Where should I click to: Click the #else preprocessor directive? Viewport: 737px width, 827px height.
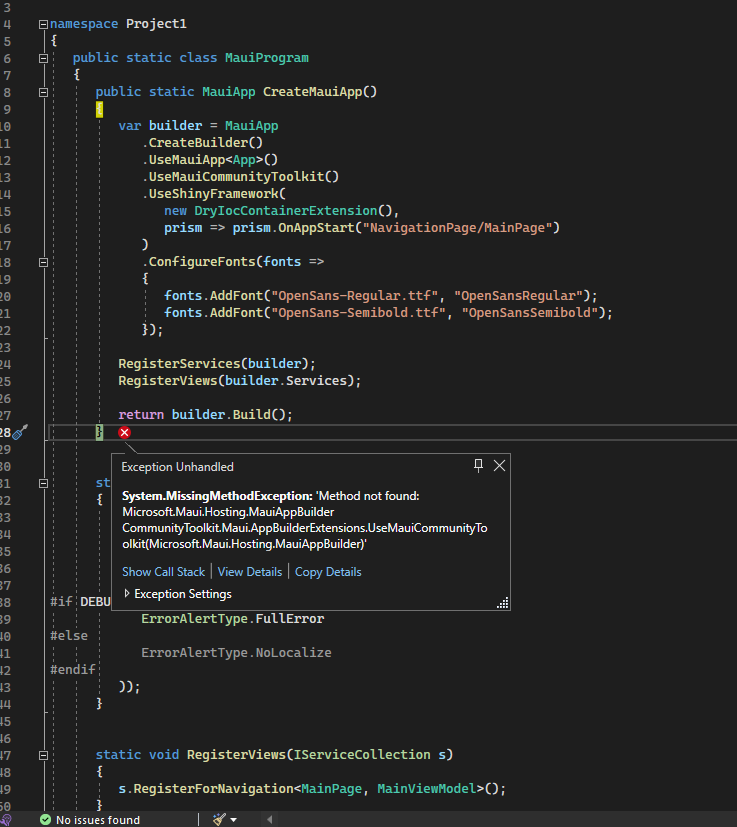pos(69,636)
